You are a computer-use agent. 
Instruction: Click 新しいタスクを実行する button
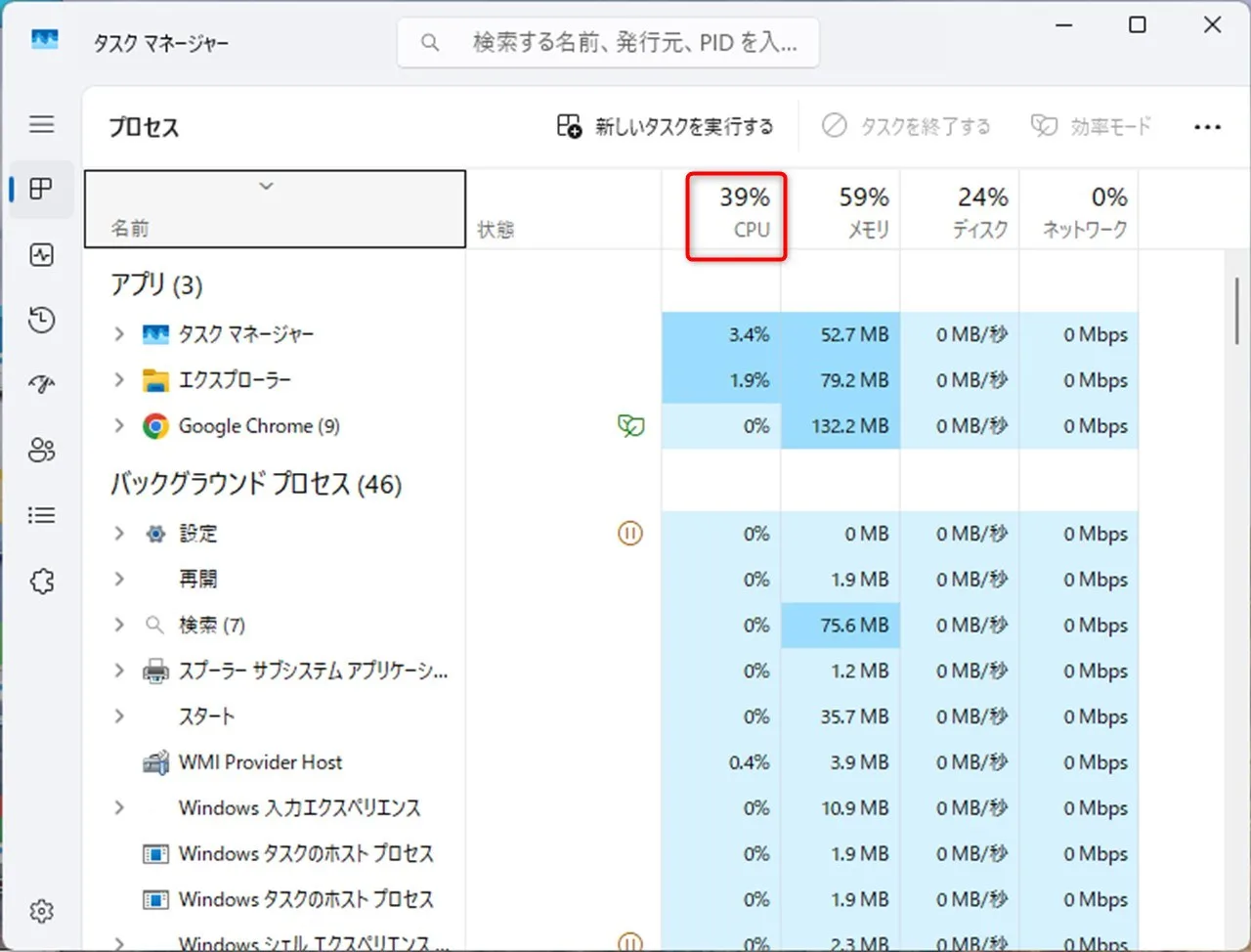coord(666,126)
